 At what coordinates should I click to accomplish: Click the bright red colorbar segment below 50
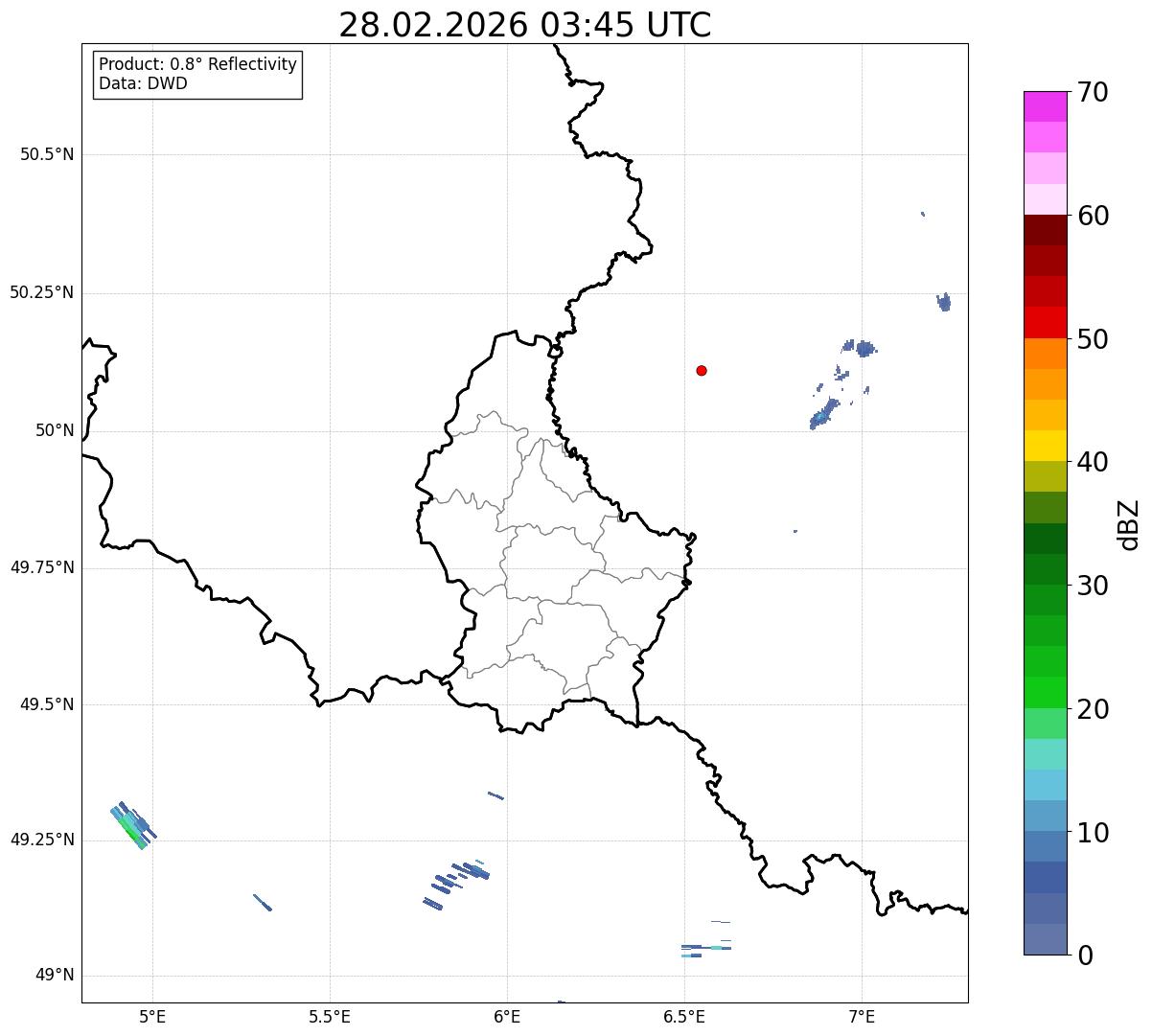tap(1045, 322)
